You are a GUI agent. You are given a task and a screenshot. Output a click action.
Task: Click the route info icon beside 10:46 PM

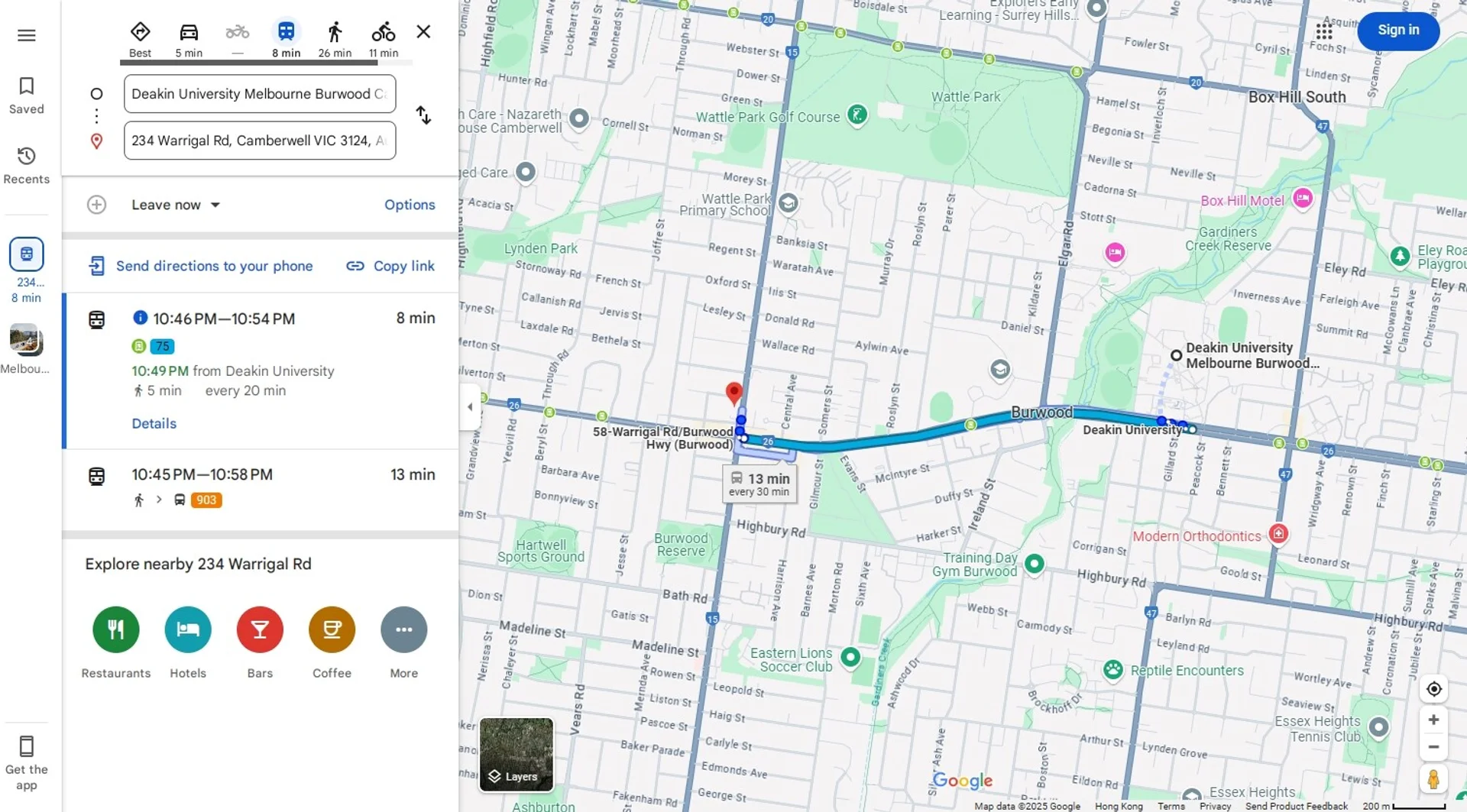pos(140,318)
